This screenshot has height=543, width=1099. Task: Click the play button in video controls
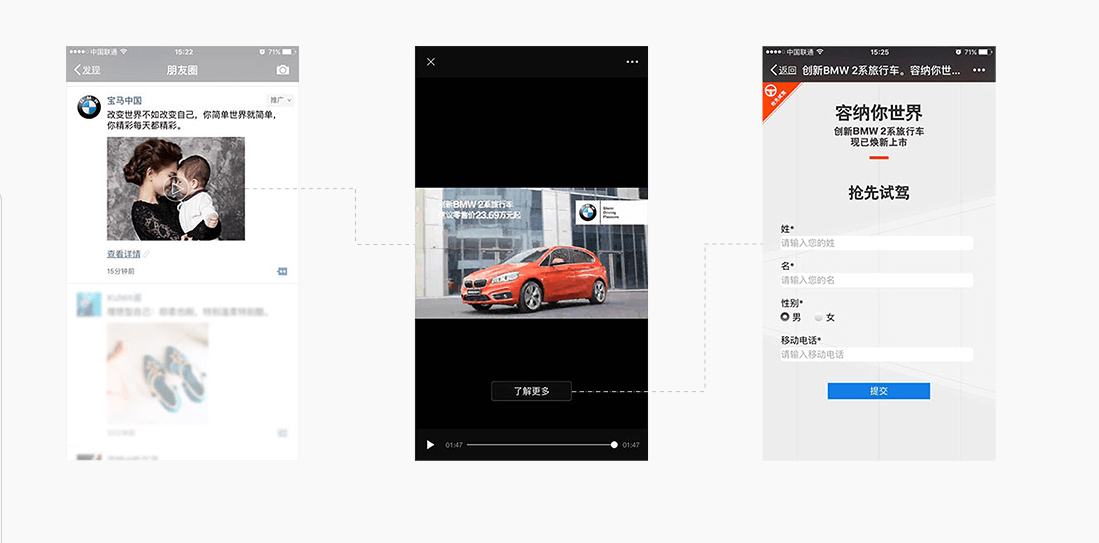tap(430, 445)
